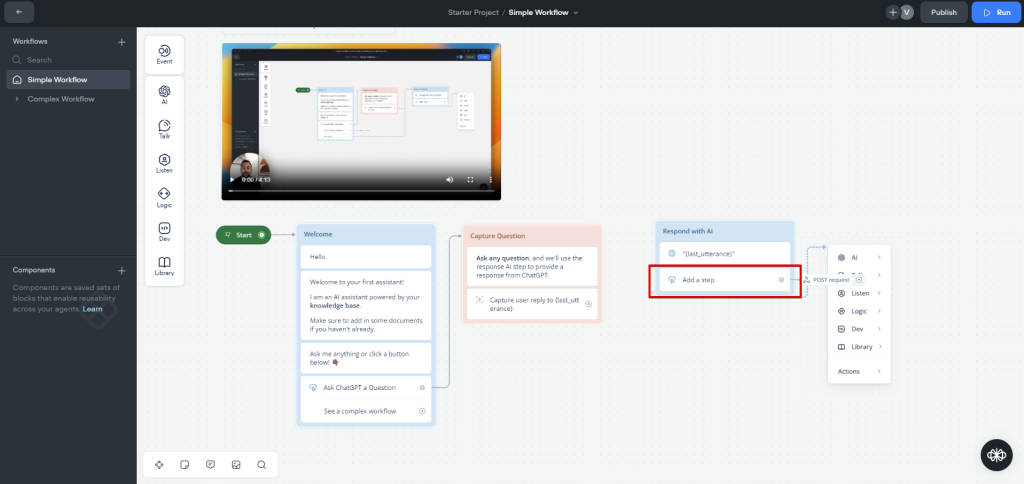Image resolution: width=1024 pixels, height=484 pixels.
Task: Toggle fullscreen on the tutorial video
Action: coord(470,180)
